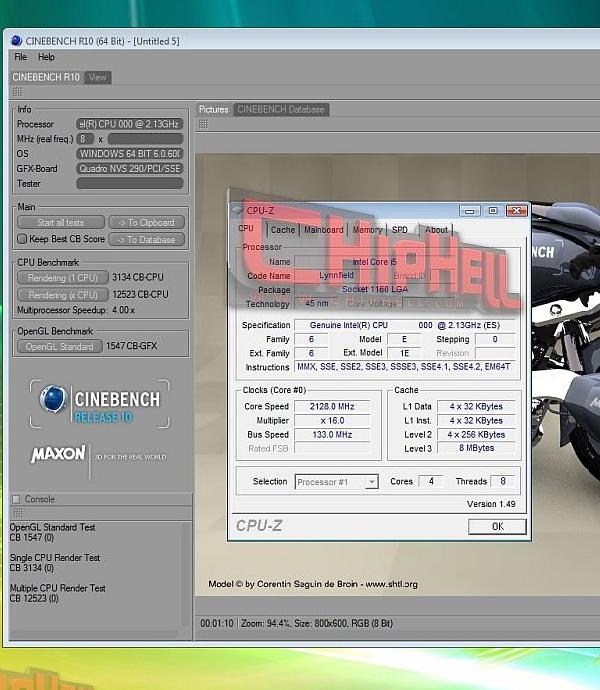Click the console panel vertical scrollbar

click(x=186, y=576)
